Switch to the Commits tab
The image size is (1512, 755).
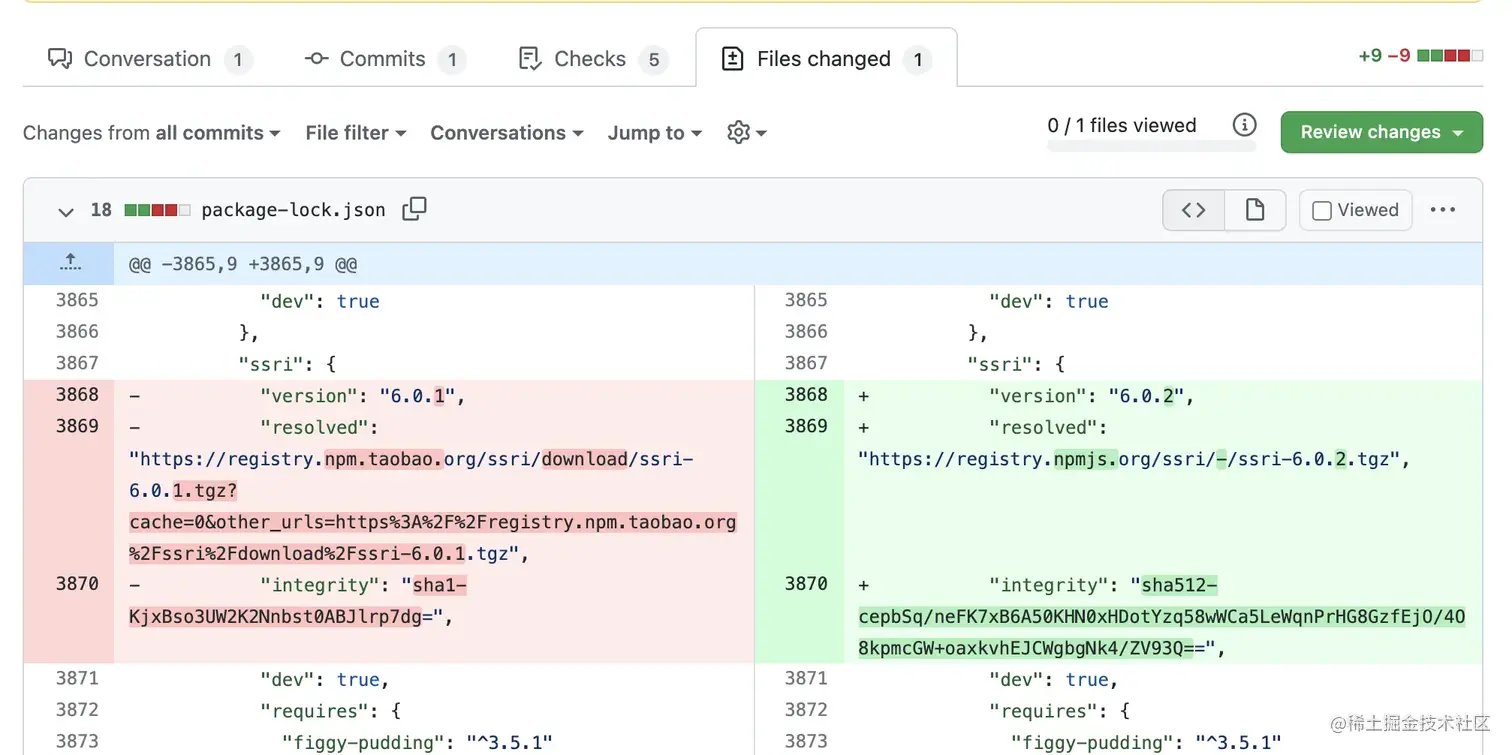point(380,58)
